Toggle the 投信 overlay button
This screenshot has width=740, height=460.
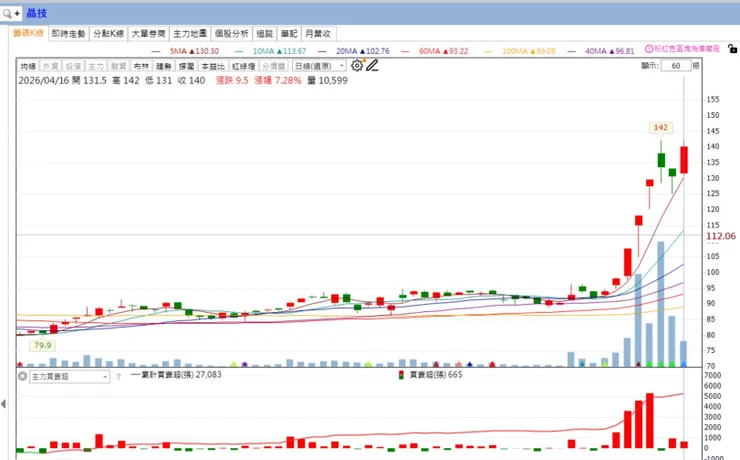click(x=74, y=66)
